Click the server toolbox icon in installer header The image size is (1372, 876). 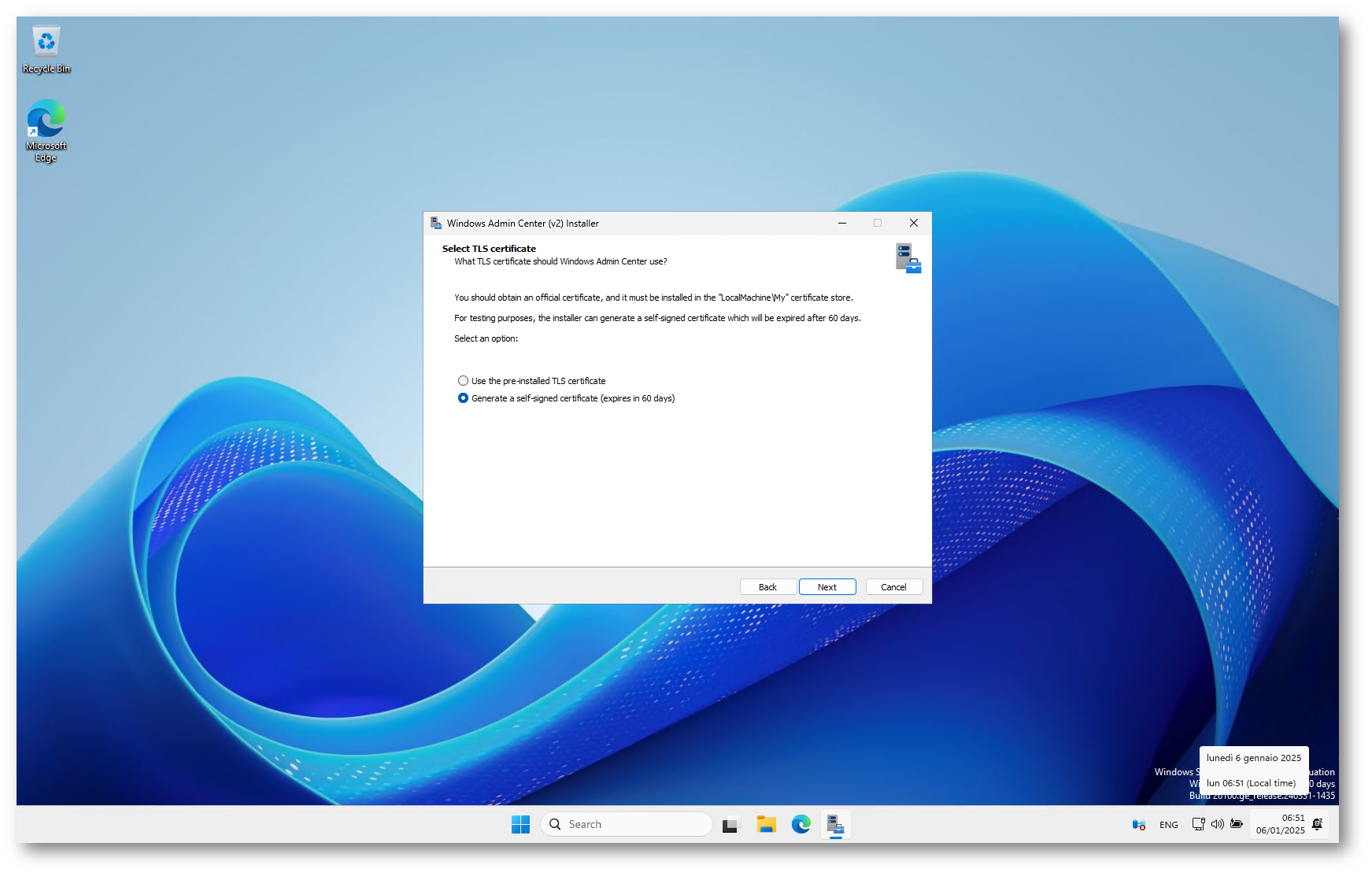pos(908,258)
